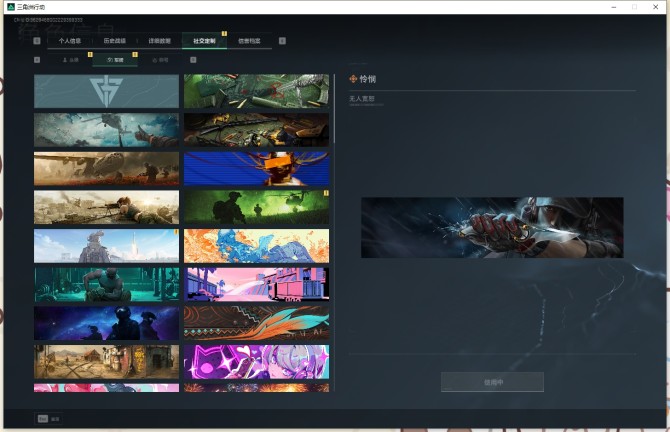Select the highlighted green banner sub-tab

(115, 60)
